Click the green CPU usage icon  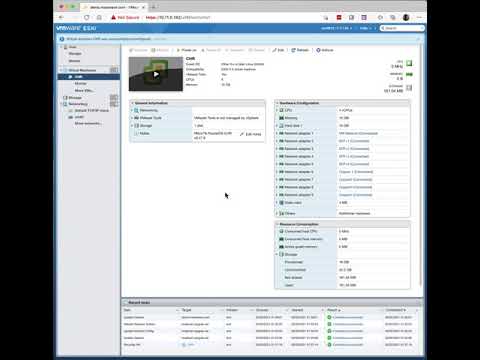click(409, 63)
